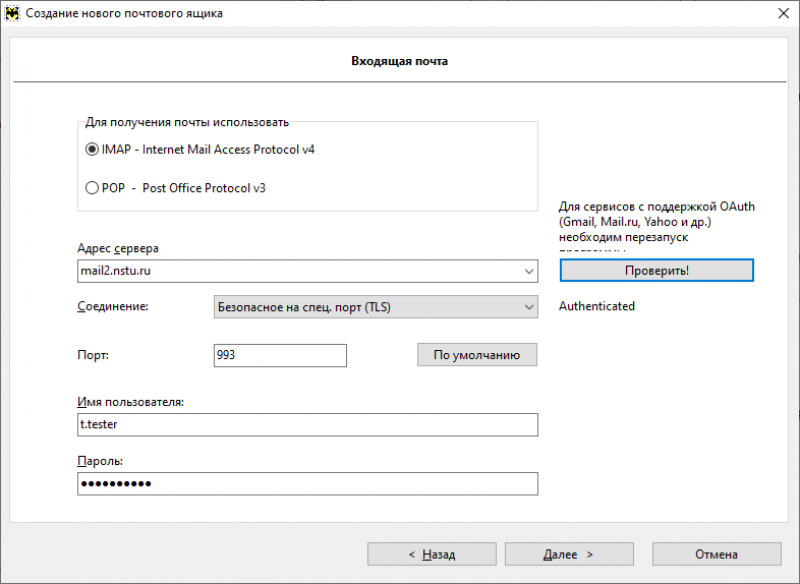Go back with the Назад button
Viewport: 800px width, 584px height.
pos(432,554)
